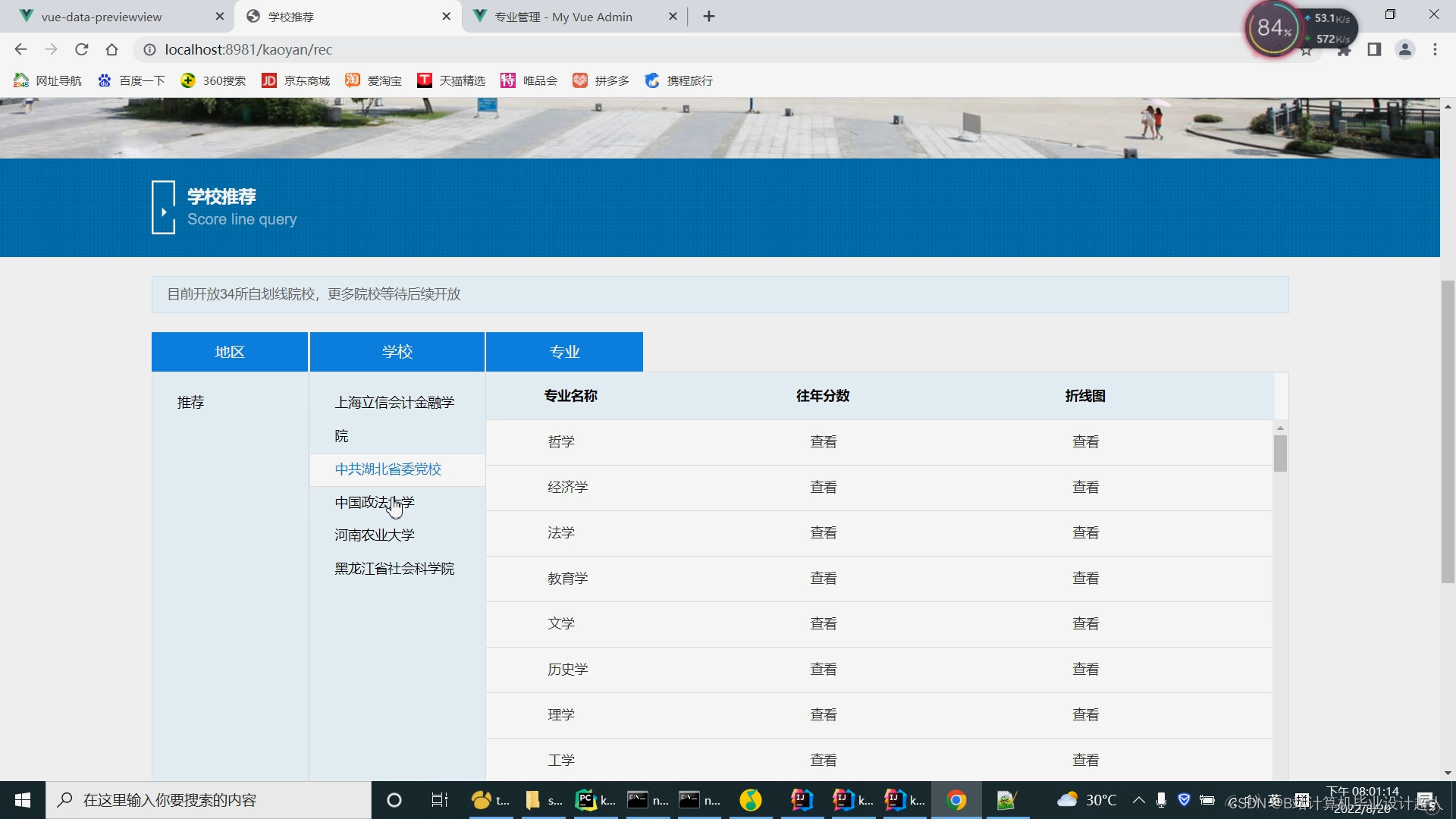1456x819 pixels.
Task: Open the Windows Start menu
Action: pyautogui.click(x=23, y=800)
